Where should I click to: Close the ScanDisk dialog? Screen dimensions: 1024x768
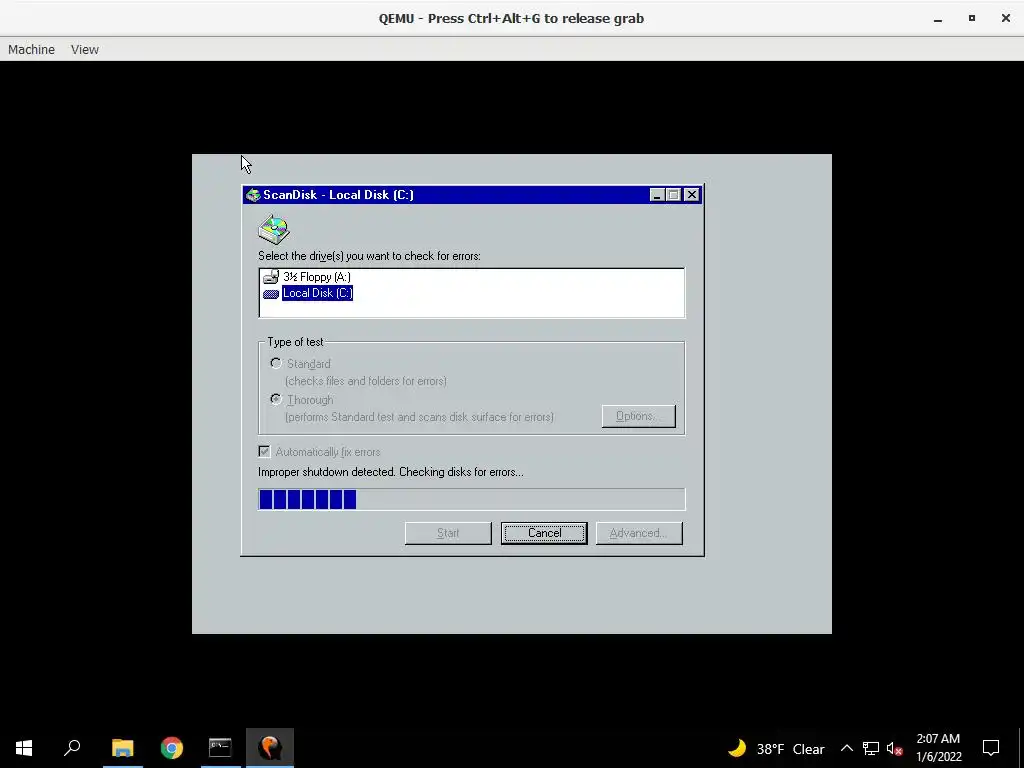(x=692, y=195)
